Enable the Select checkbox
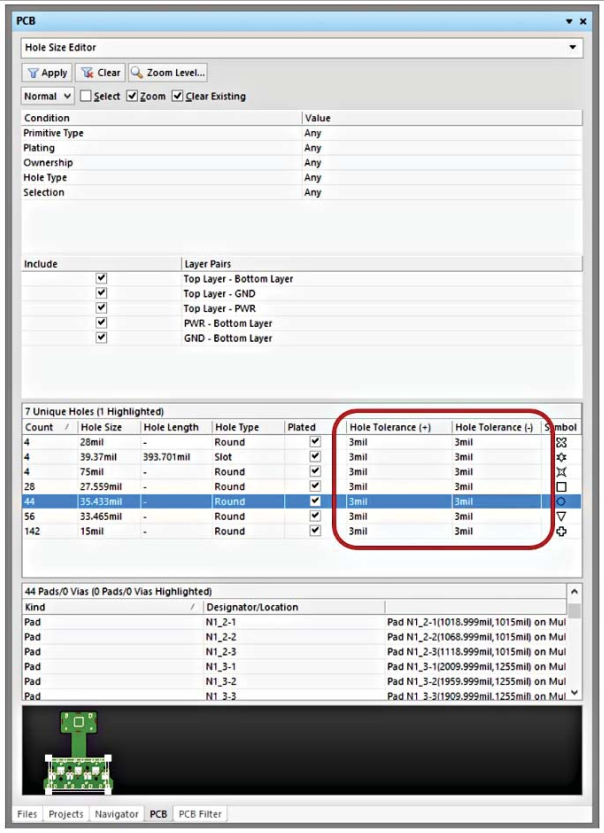The image size is (604, 833). 86,96
